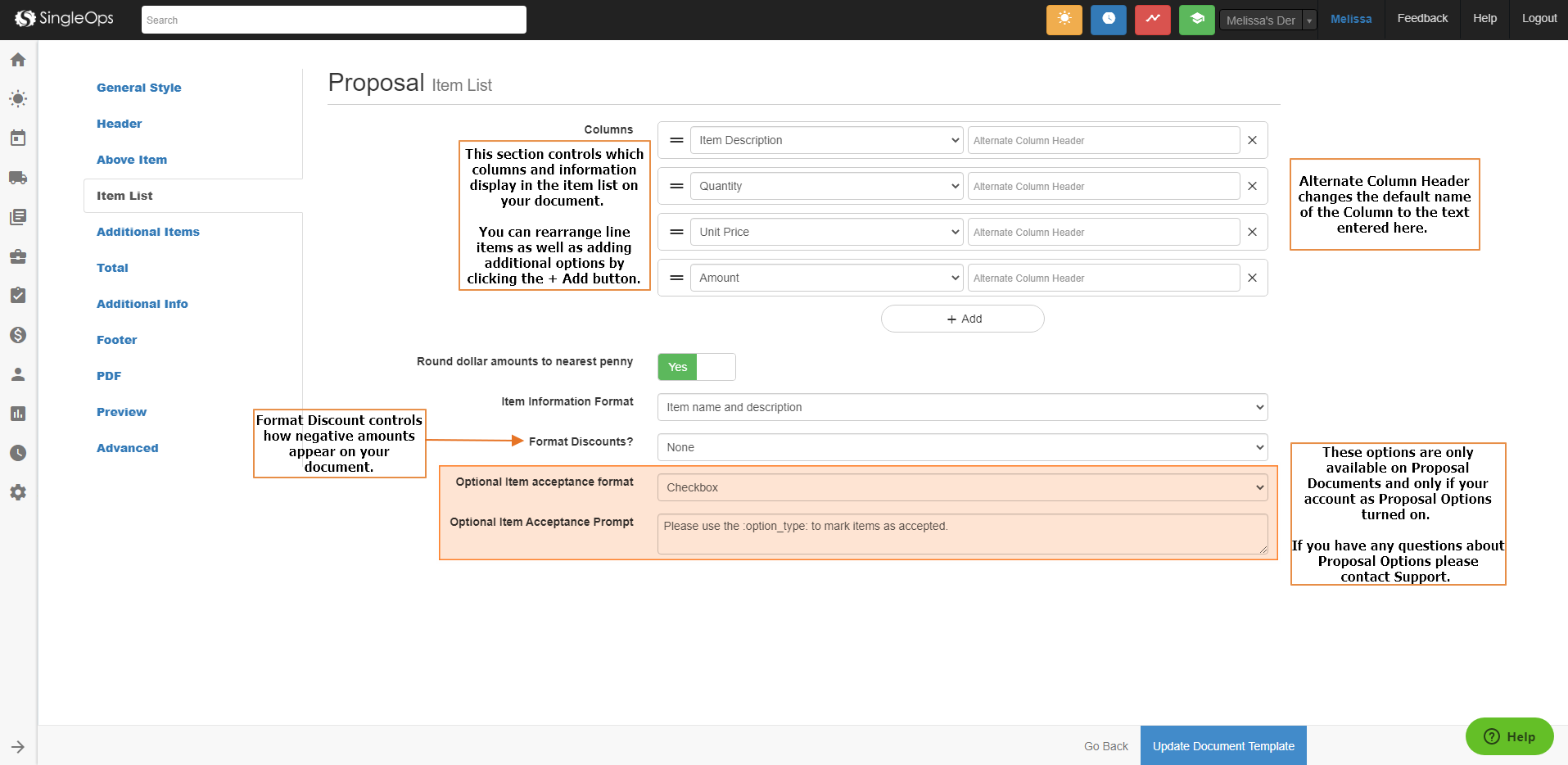Image resolution: width=1568 pixels, height=765 pixels.
Task: Click the green graduation cap icon
Action: 1196,20
